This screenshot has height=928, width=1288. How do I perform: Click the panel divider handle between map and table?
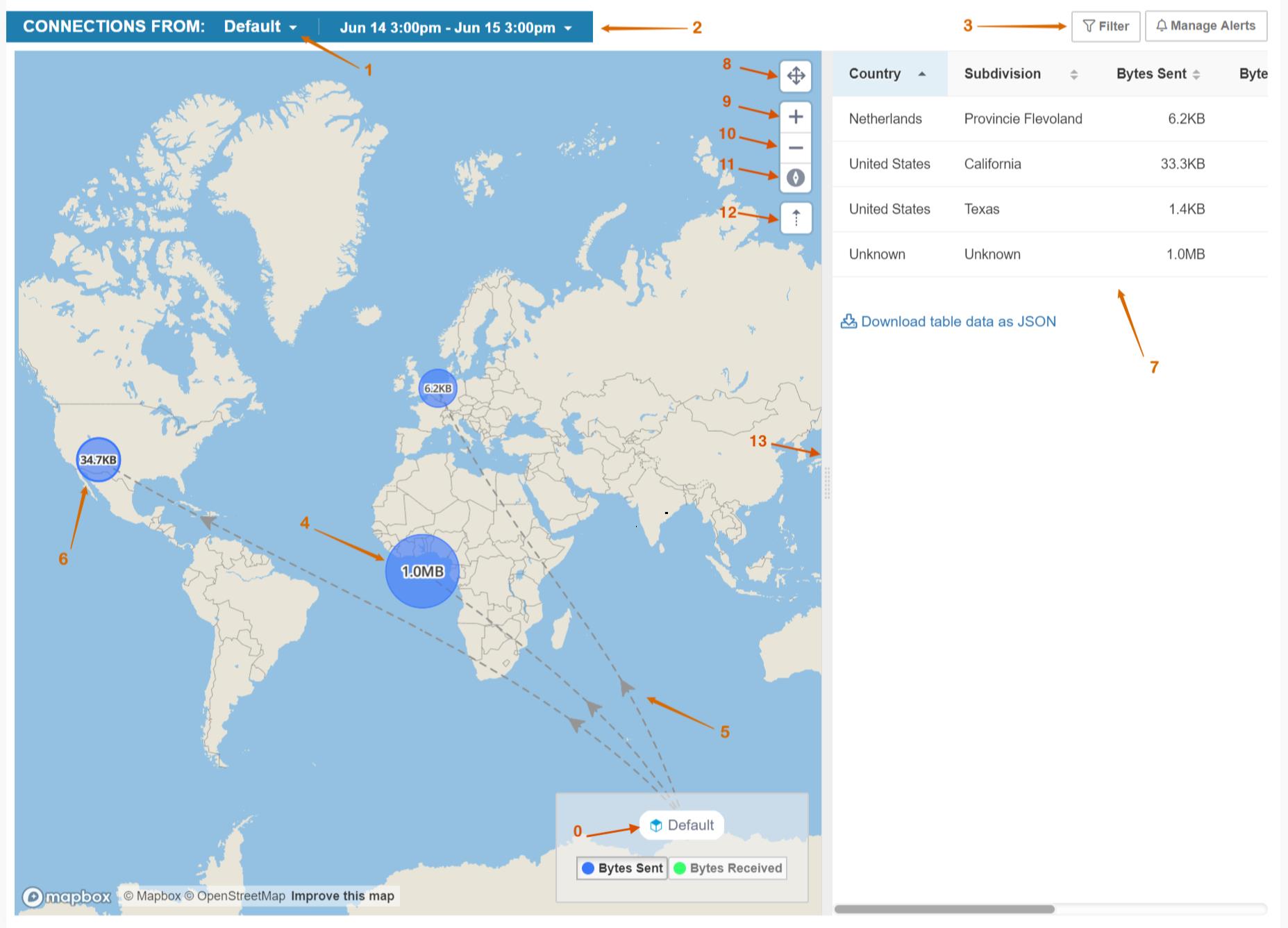click(827, 483)
